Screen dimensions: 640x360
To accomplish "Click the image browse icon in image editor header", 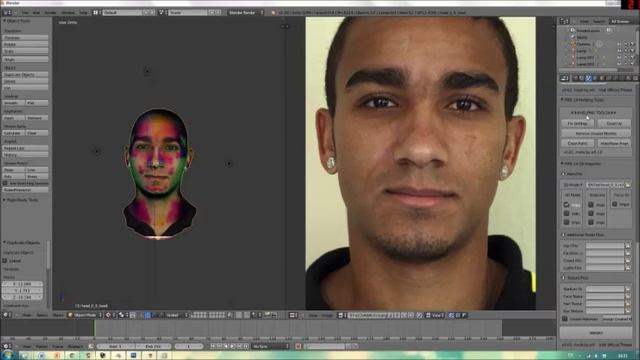I will [x=342, y=315].
